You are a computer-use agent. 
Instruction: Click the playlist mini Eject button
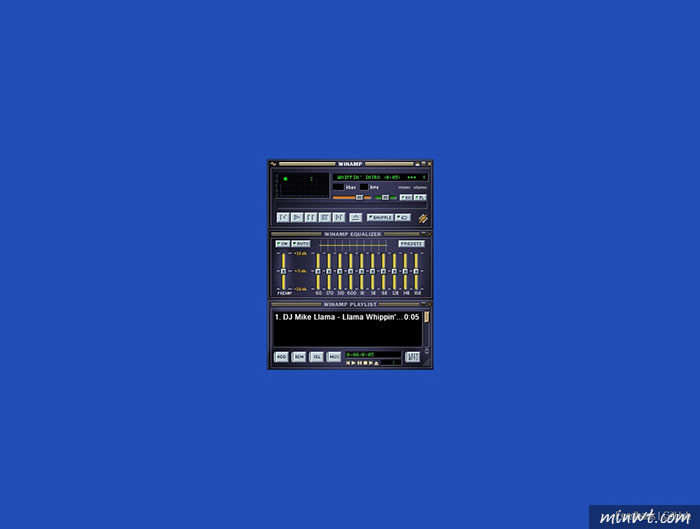click(x=376, y=363)
